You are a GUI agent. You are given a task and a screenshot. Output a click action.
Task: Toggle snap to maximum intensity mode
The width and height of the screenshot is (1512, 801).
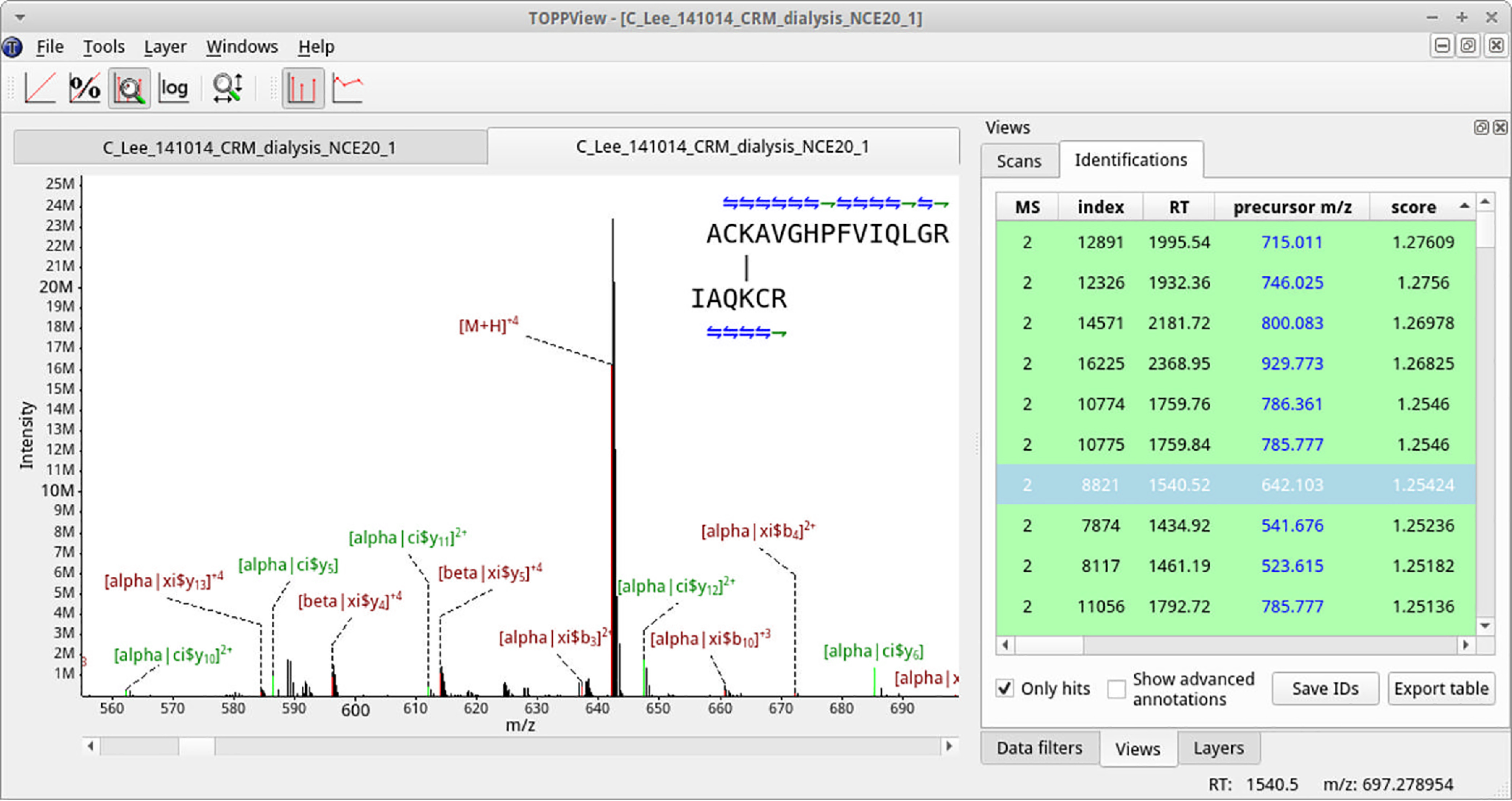click(x=129, y=88)
